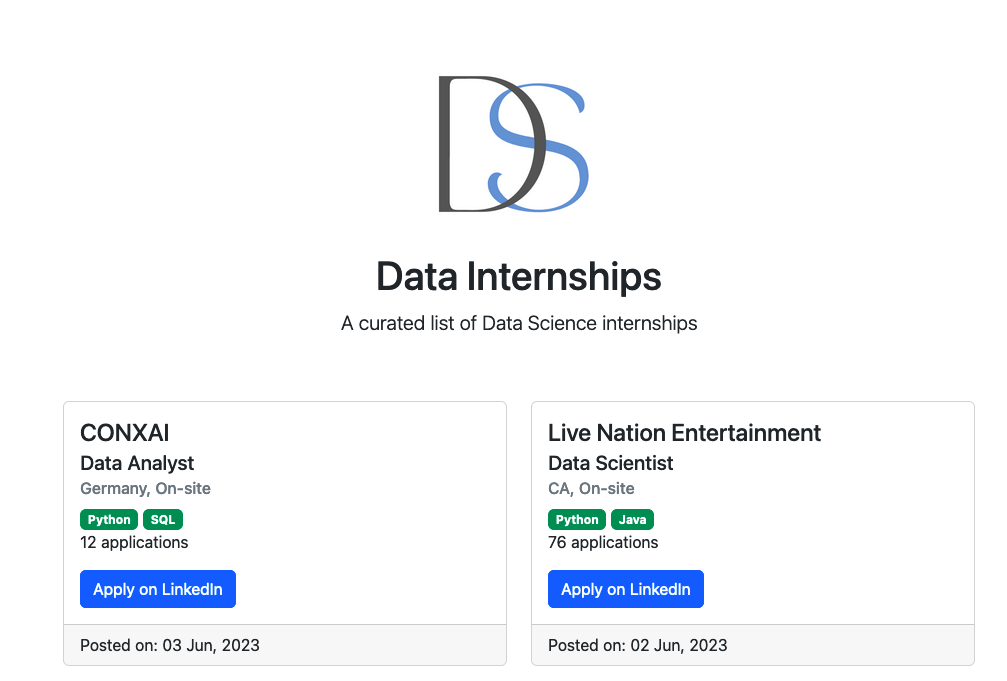Select the SQL tag badge
The height and width of the screenshot is (681, 1007).
tap(163, 519)
